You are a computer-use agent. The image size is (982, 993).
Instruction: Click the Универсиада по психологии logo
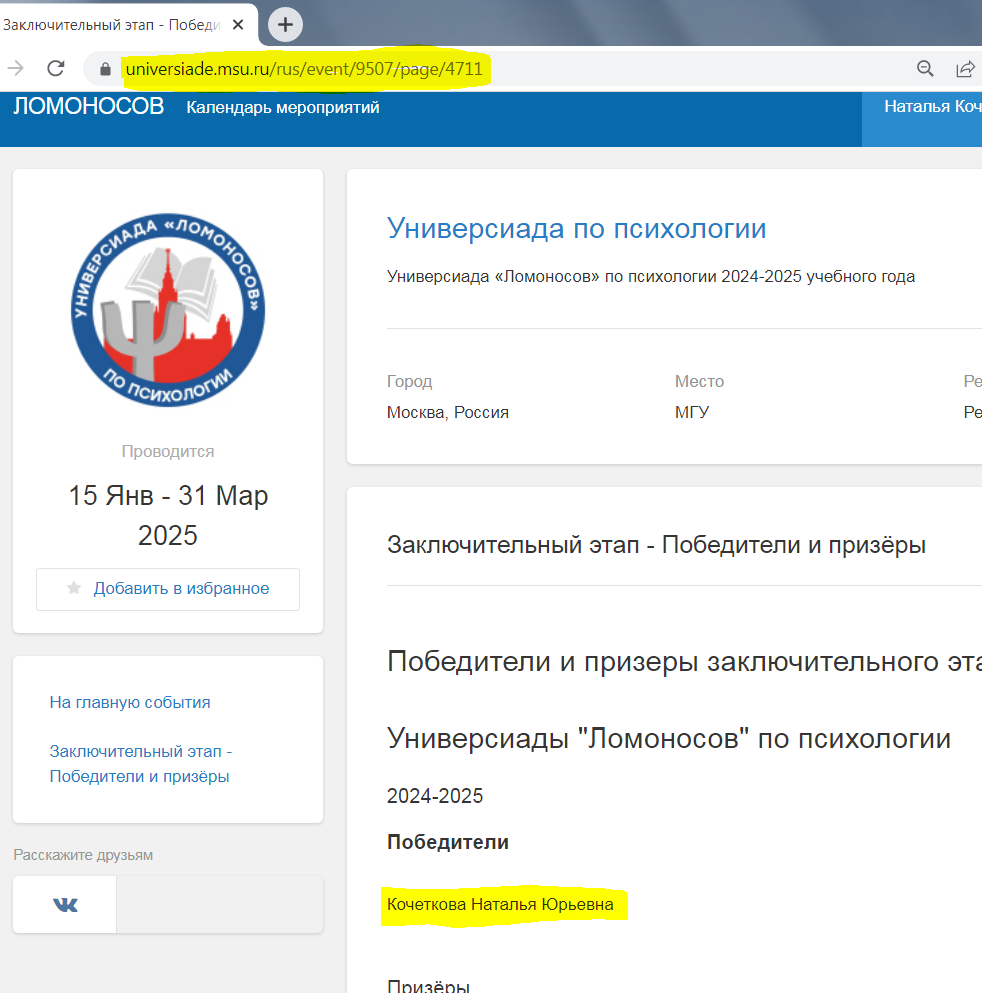pos(168,310)
